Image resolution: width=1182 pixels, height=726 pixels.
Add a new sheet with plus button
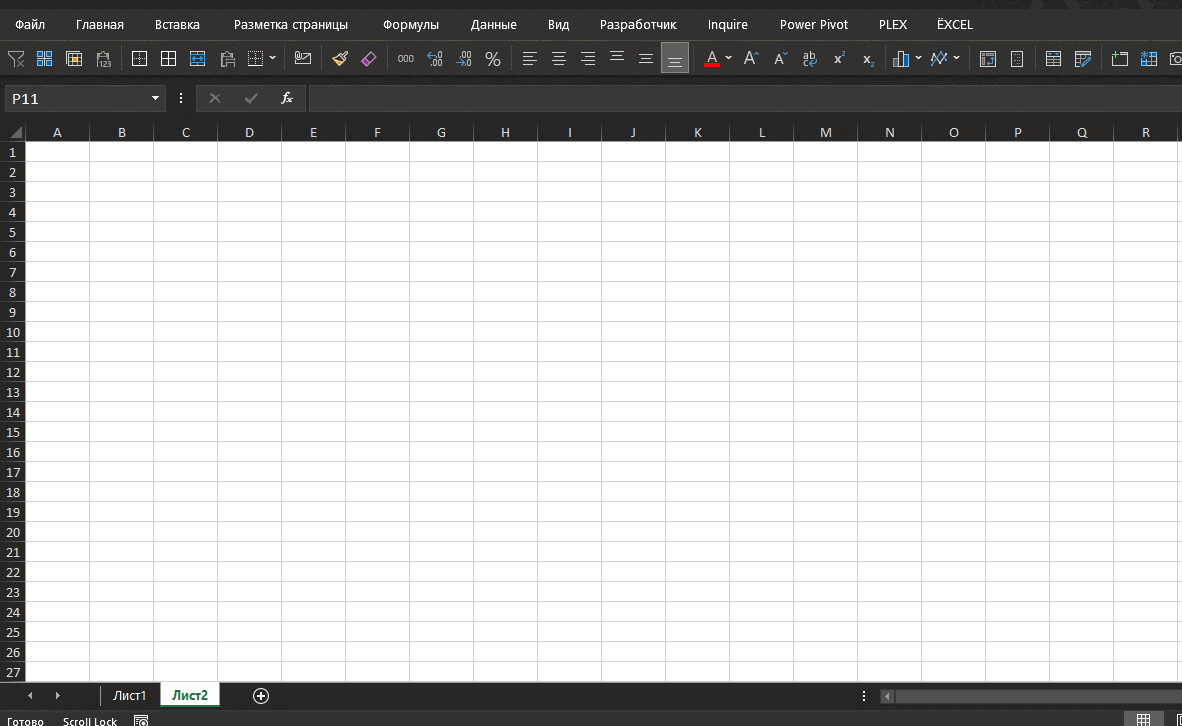[261, 696]
